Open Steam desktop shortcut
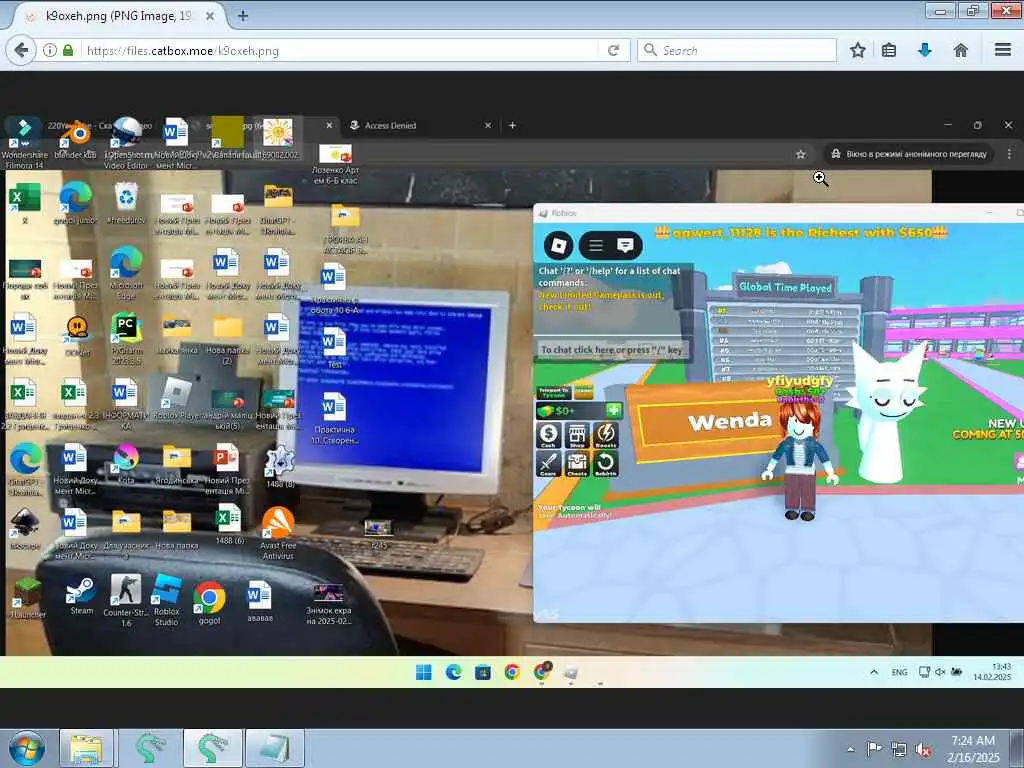This screenshot has height=768, width=1024. [82, 596]
